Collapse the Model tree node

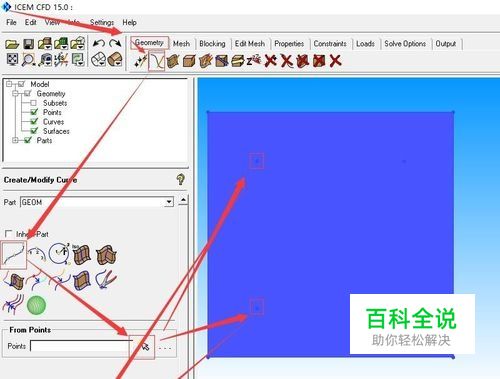[9, 84]
